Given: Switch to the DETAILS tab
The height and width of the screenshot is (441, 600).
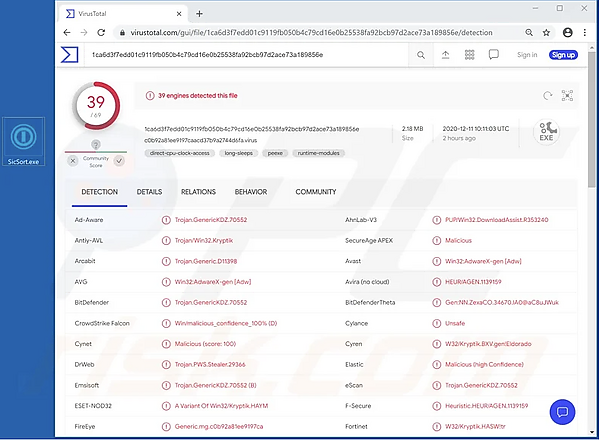Looking at the screenshot, I should pyautogui.click(x=149, y=192).
